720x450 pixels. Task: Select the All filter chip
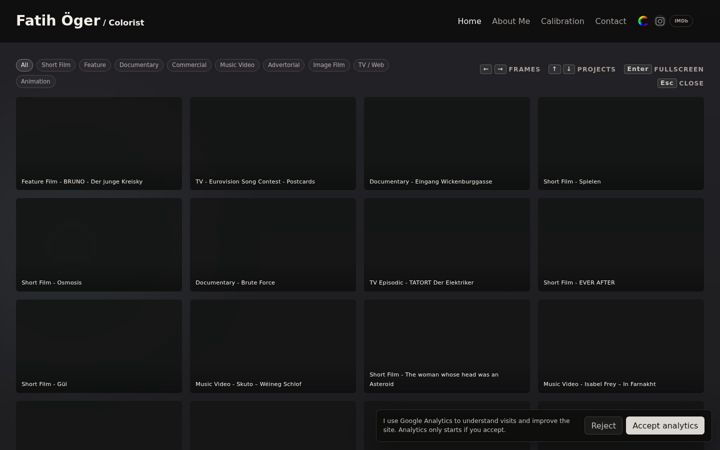coord(24,65)
